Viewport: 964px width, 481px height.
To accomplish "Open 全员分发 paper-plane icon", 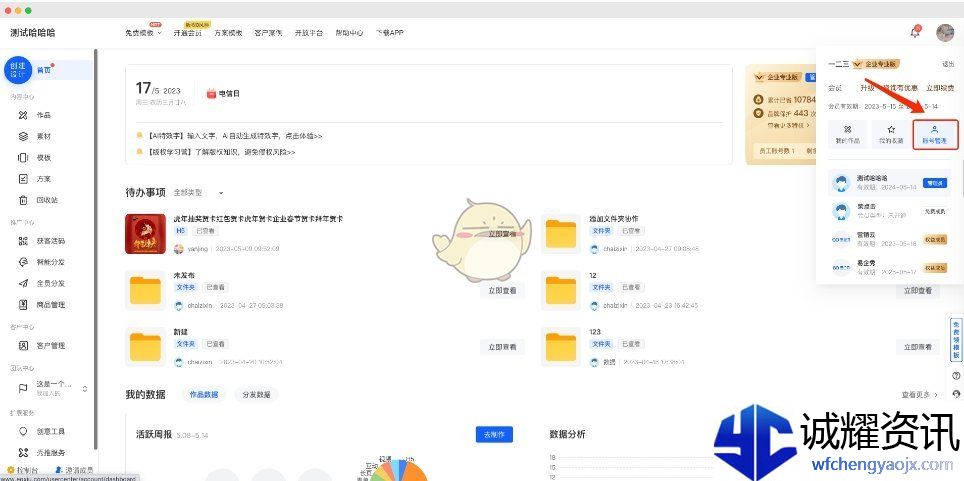I will point(23,284).
